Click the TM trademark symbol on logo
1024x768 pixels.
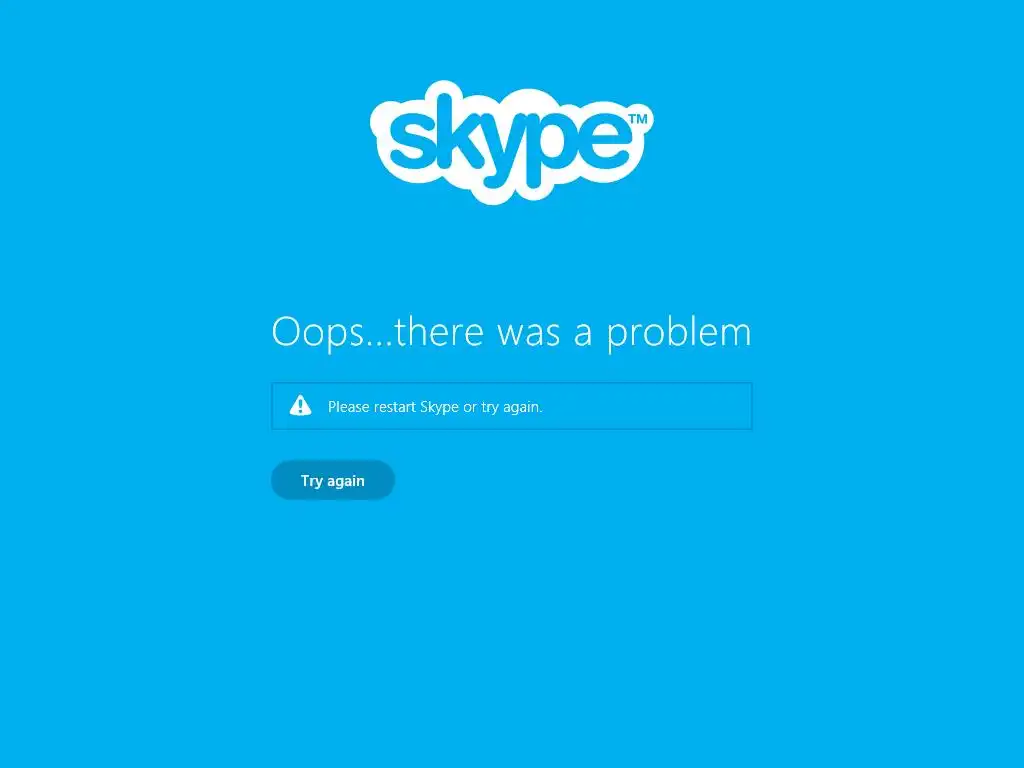pos(637,118)
